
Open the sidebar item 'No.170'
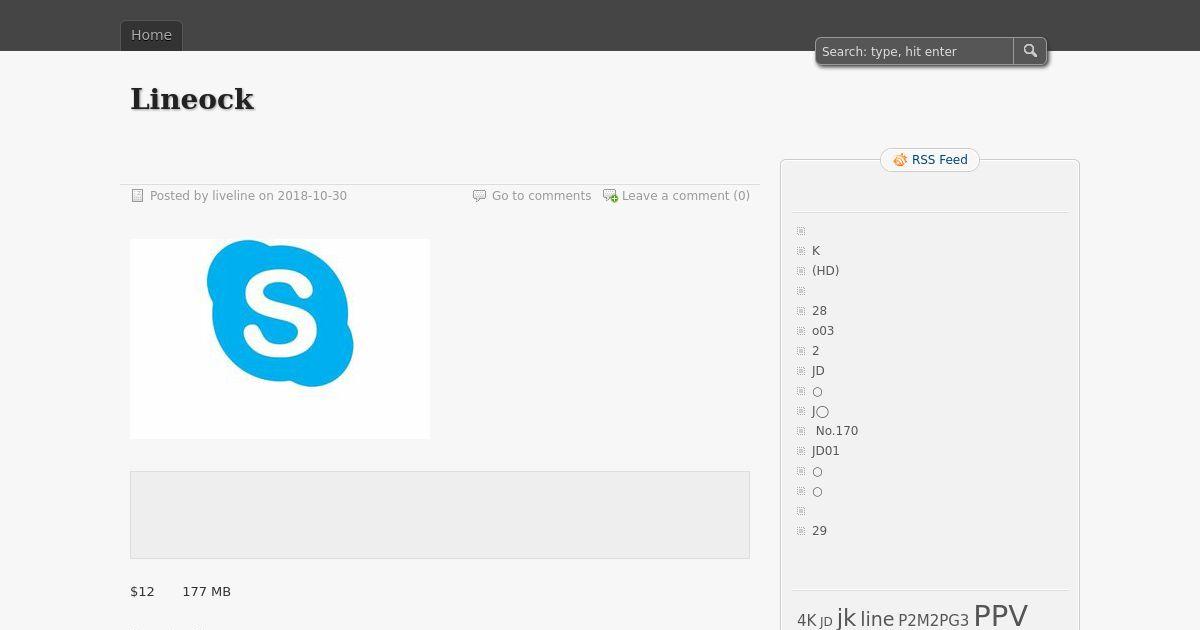pos(837,431)
